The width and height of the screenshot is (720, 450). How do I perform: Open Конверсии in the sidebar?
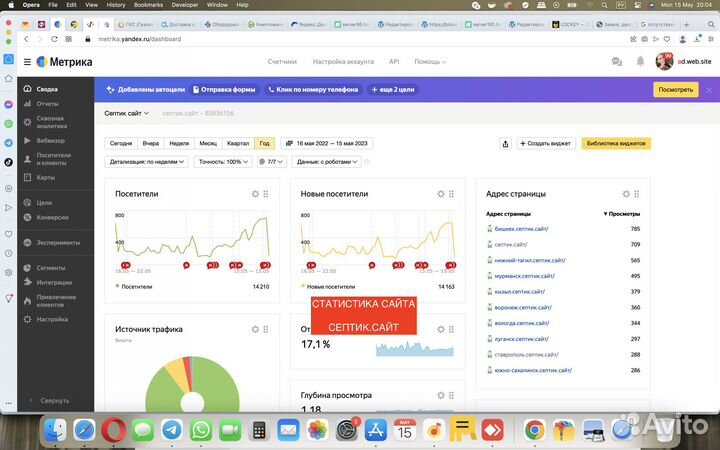click(x=52, y=217)
